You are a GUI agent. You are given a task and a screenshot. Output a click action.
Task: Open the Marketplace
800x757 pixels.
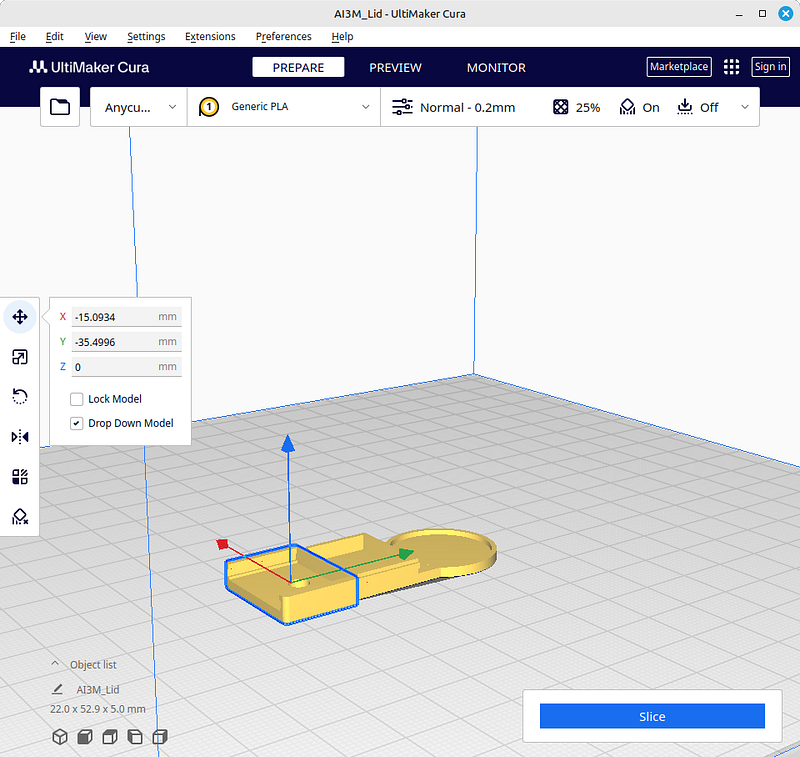tap(679, 67)
